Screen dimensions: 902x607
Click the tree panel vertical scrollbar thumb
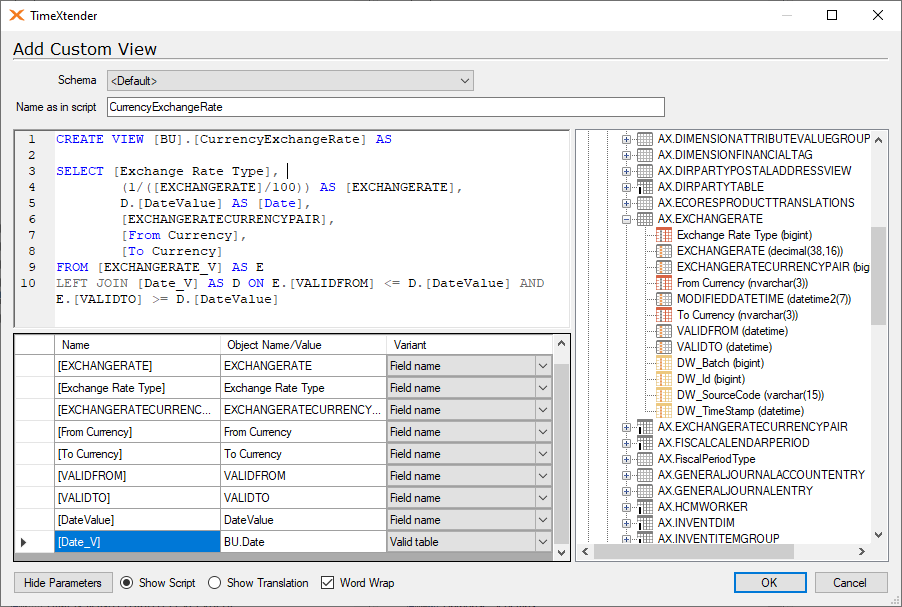coord(878,276)
